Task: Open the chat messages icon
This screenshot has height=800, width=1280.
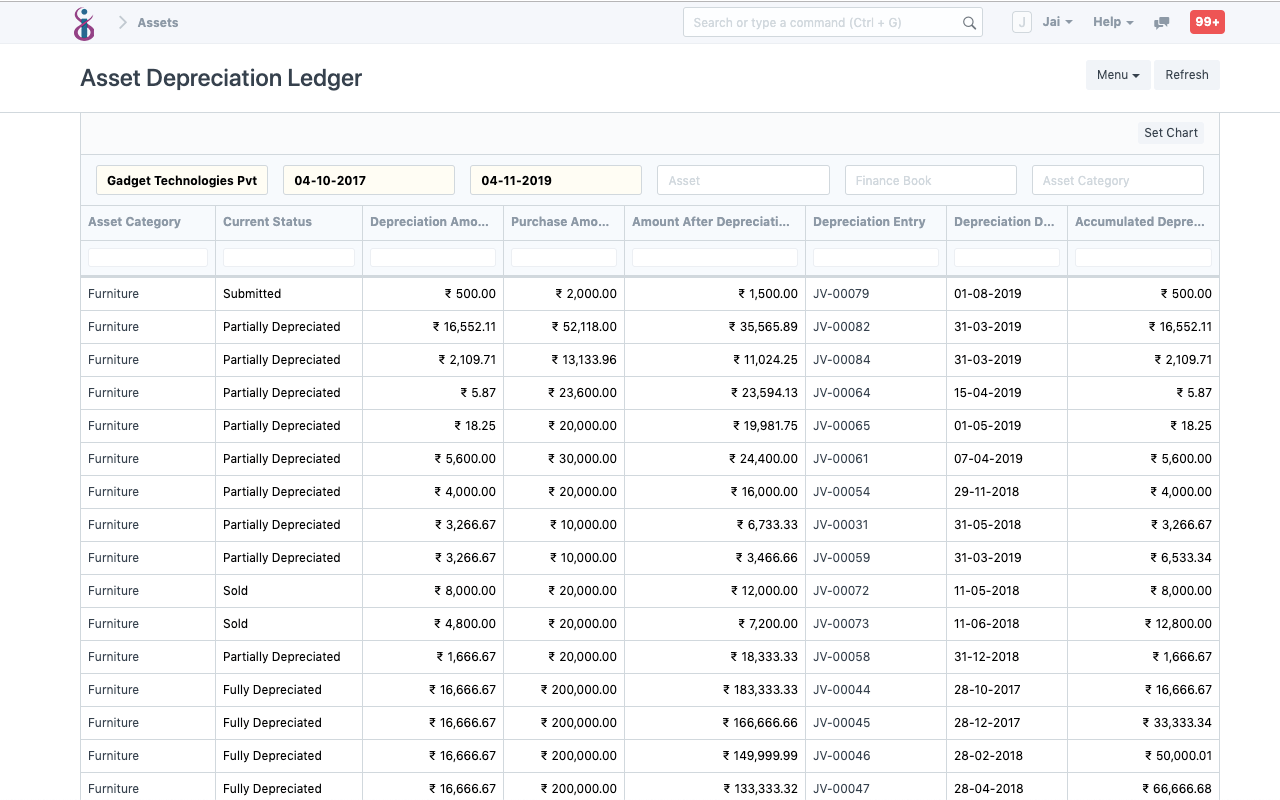Action: pyautogui.click(x=1161, y=22)
